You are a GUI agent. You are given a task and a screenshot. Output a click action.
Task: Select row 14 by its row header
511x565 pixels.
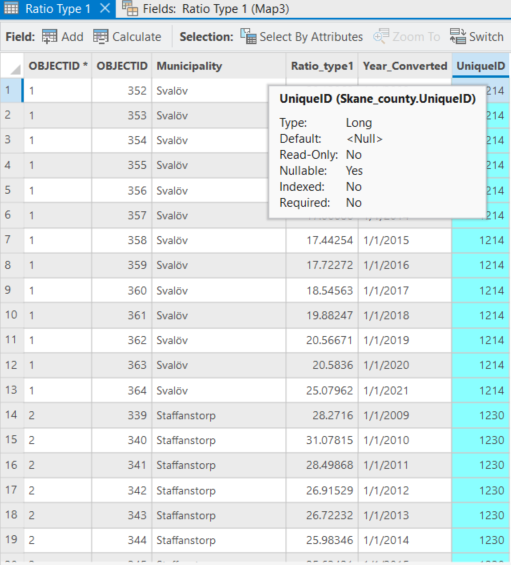(12, 415)
